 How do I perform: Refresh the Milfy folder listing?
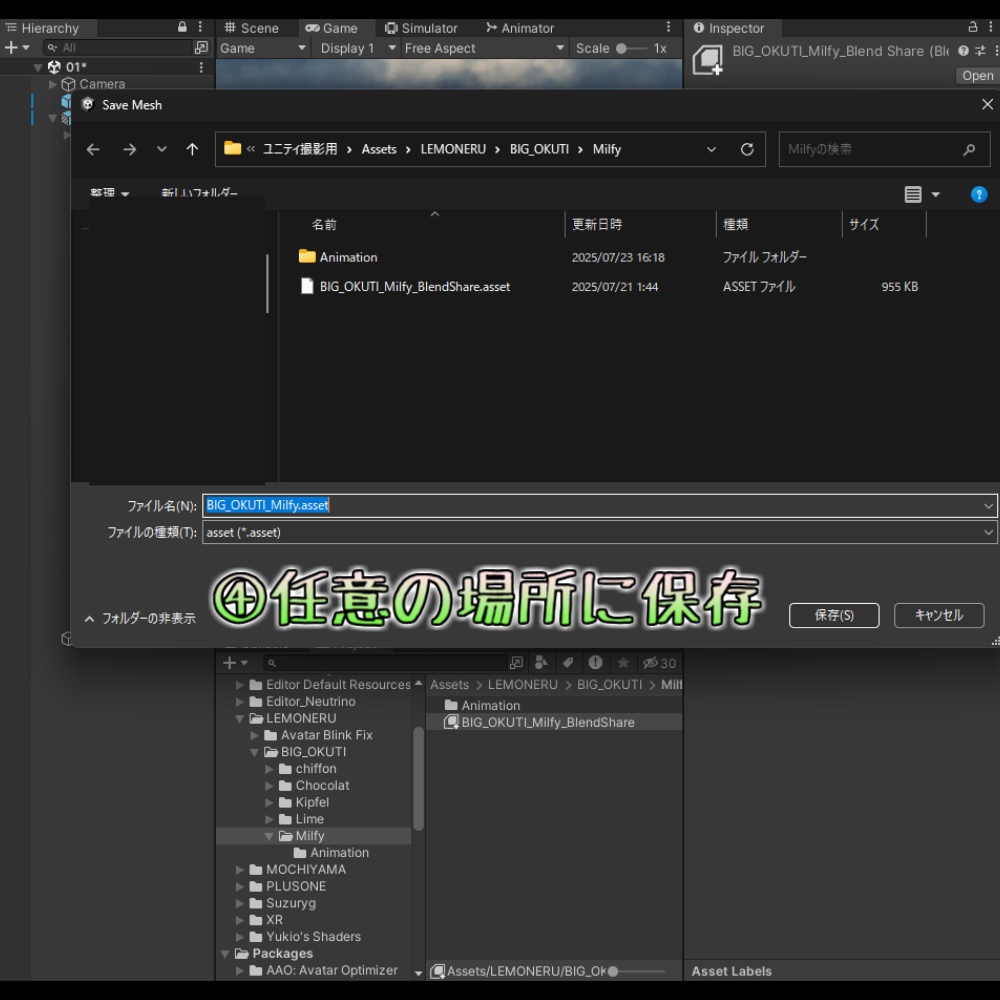(x=747, y=149)
